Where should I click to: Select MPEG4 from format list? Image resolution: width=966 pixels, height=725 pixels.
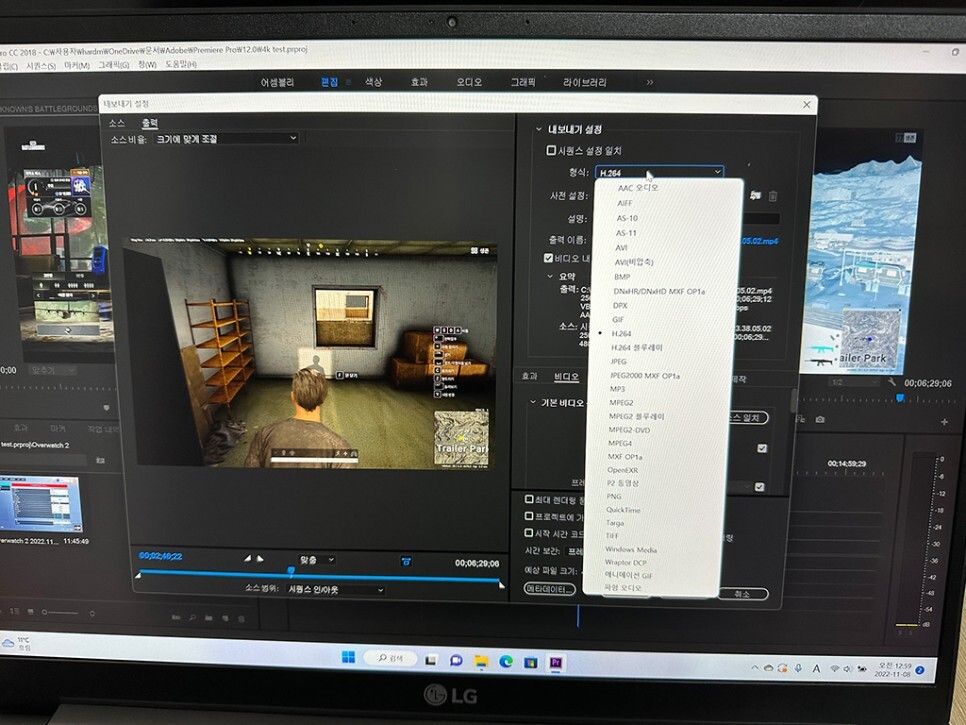(620, 443)
